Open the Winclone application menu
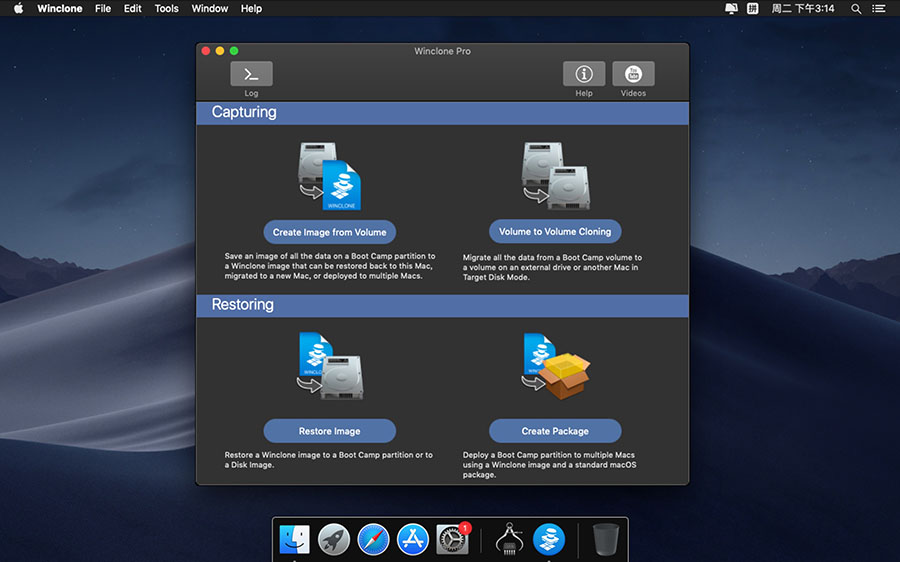This screenshot has height=562, width=900. (60, 9)
